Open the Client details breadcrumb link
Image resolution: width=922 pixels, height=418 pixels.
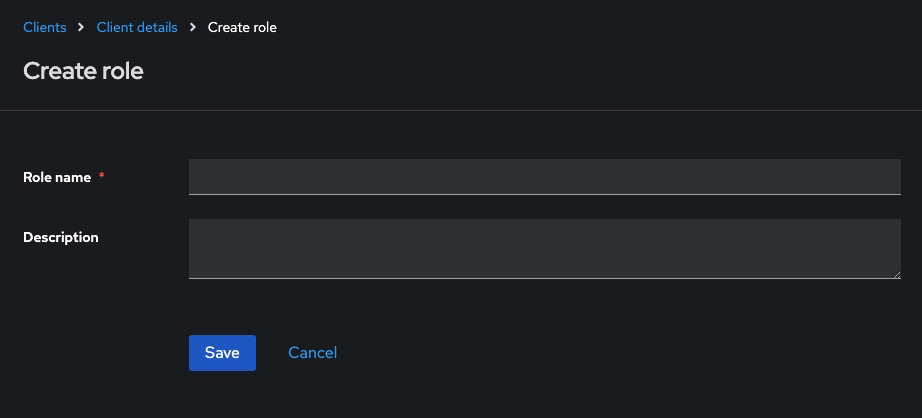[137, 28]
